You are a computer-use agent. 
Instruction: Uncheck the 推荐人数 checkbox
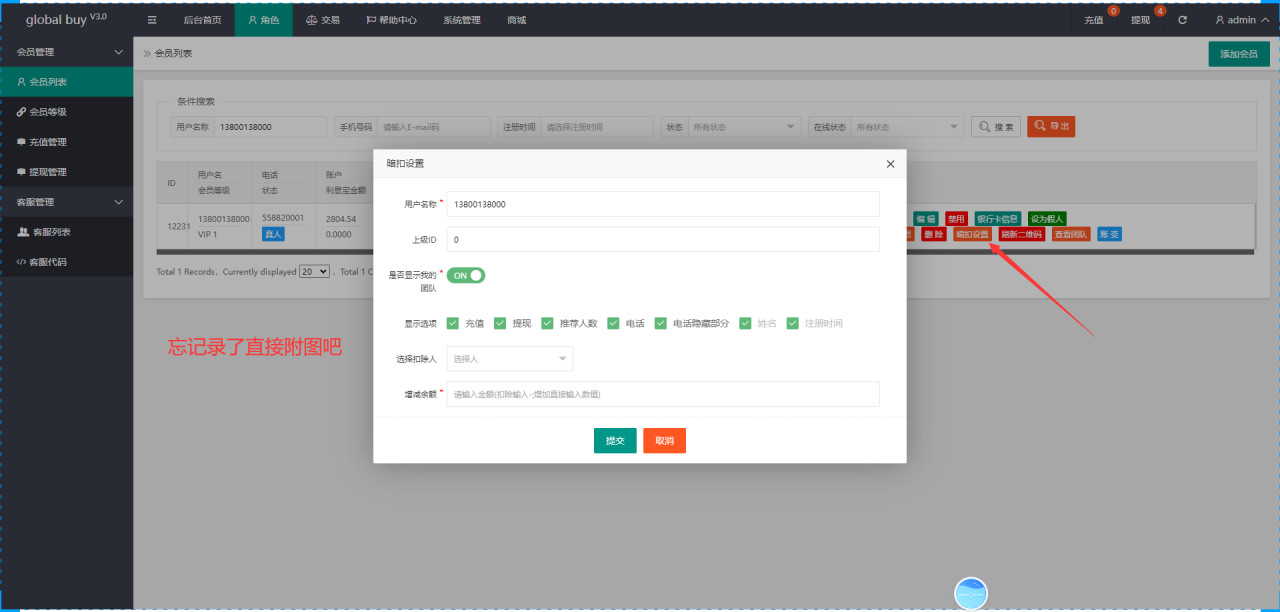coord(547,323)
